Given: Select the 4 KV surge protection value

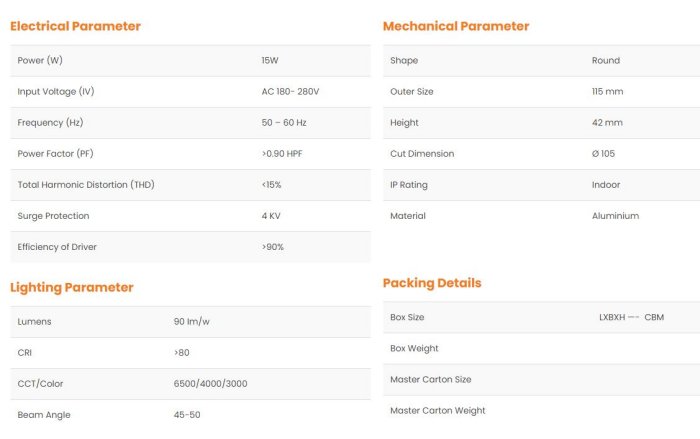Looking at the screenshot, I should click(x=271, y=216).
